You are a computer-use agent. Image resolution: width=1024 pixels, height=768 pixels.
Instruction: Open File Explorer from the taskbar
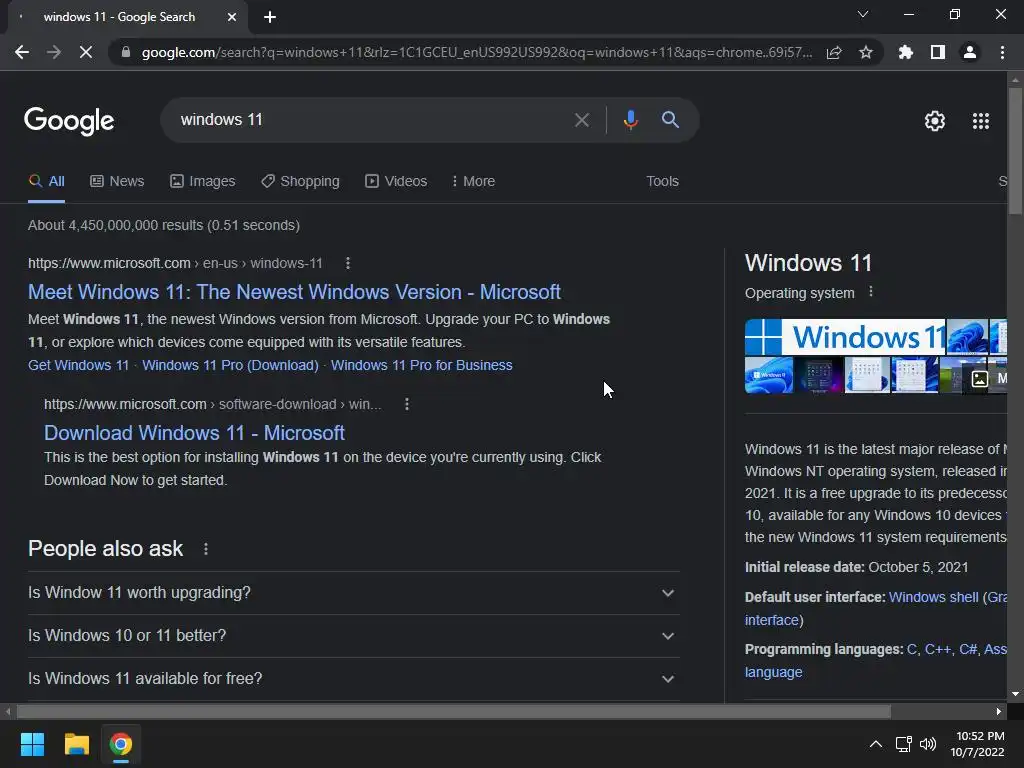tap(76, 744)
